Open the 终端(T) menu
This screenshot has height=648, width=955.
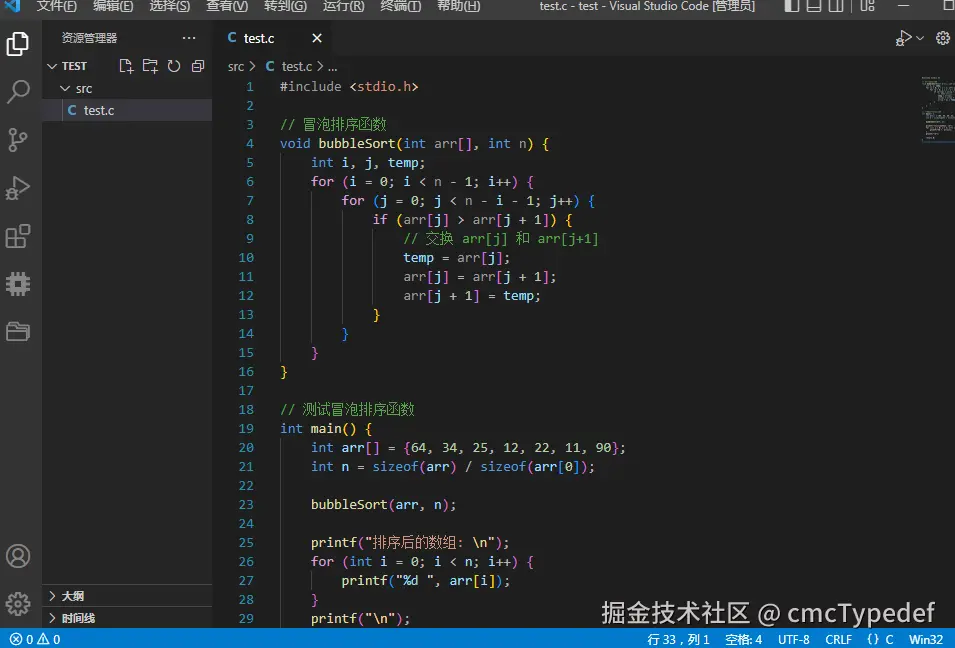click(x=400, y=6)
